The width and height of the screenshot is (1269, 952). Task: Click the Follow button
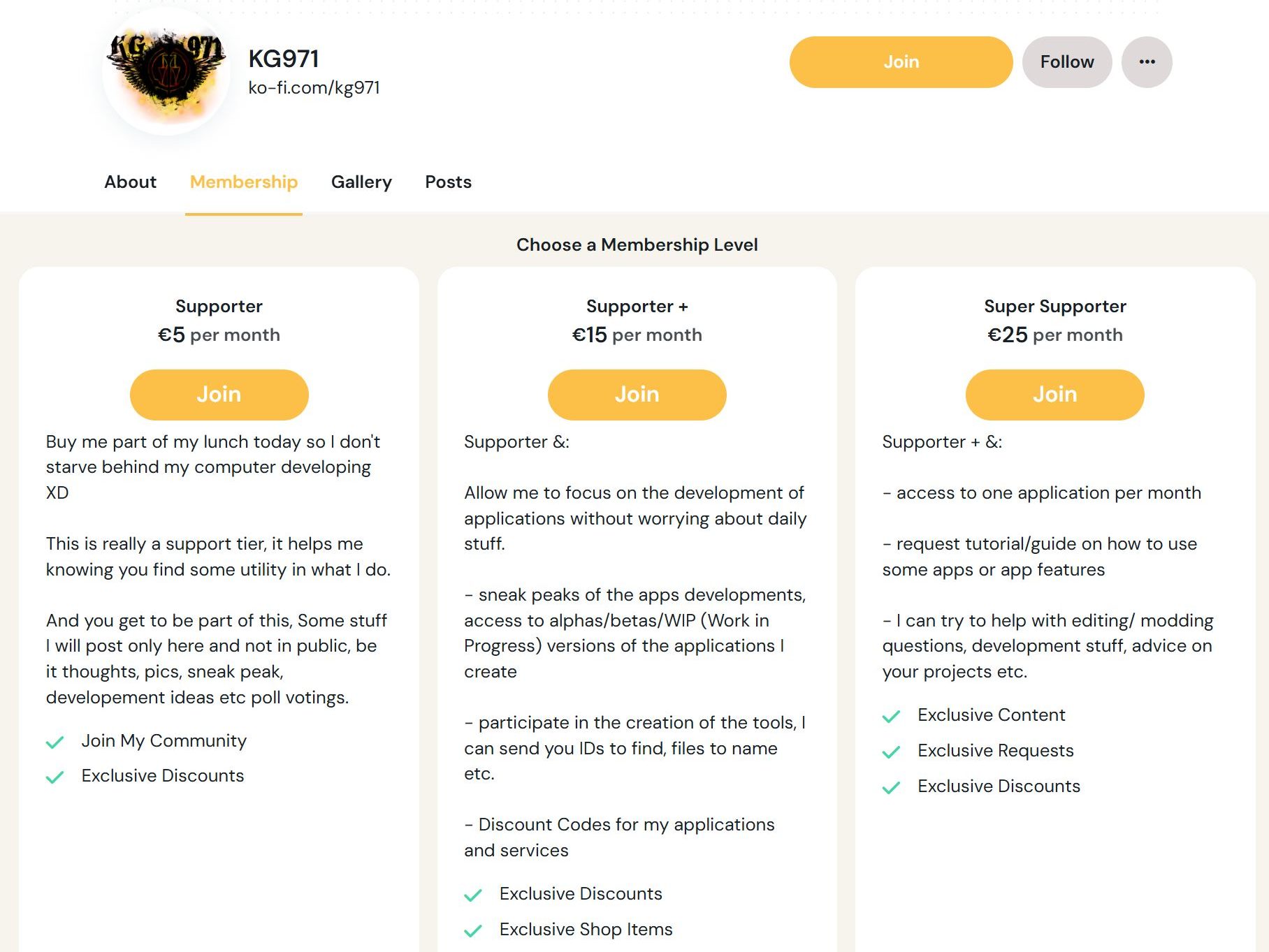coord(1066,62)
